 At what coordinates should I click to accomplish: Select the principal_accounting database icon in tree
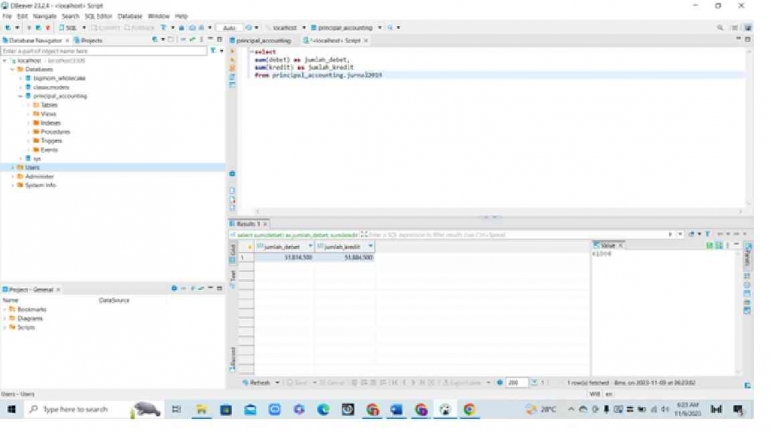tap(28, 96)
